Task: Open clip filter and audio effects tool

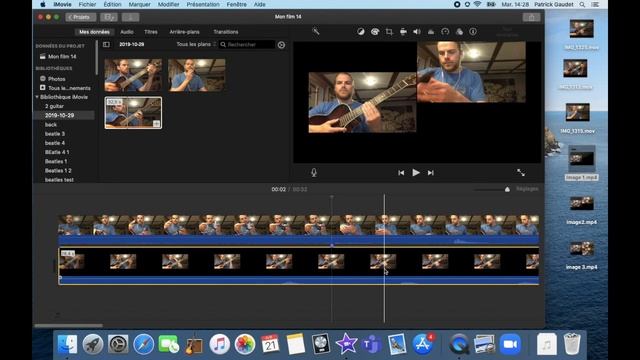Action: click(459, 31)
